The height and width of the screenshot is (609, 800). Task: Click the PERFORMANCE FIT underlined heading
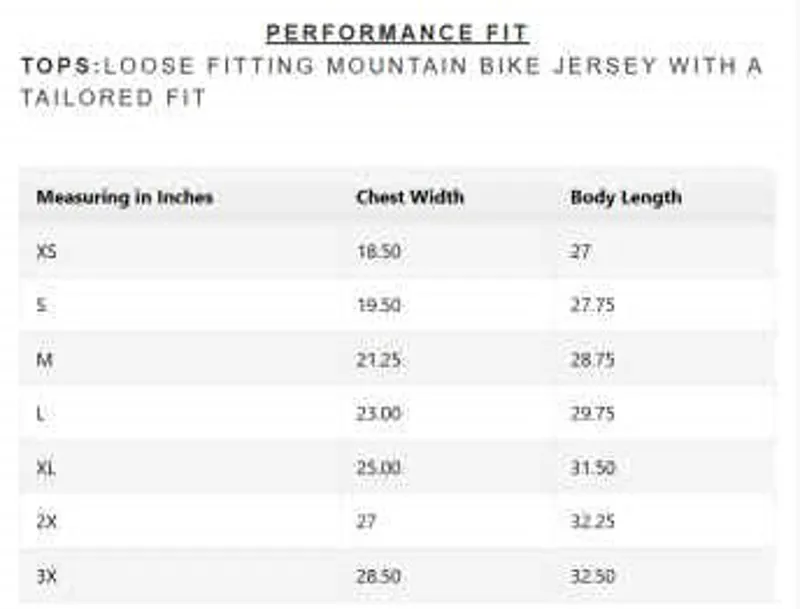[397, 32]
